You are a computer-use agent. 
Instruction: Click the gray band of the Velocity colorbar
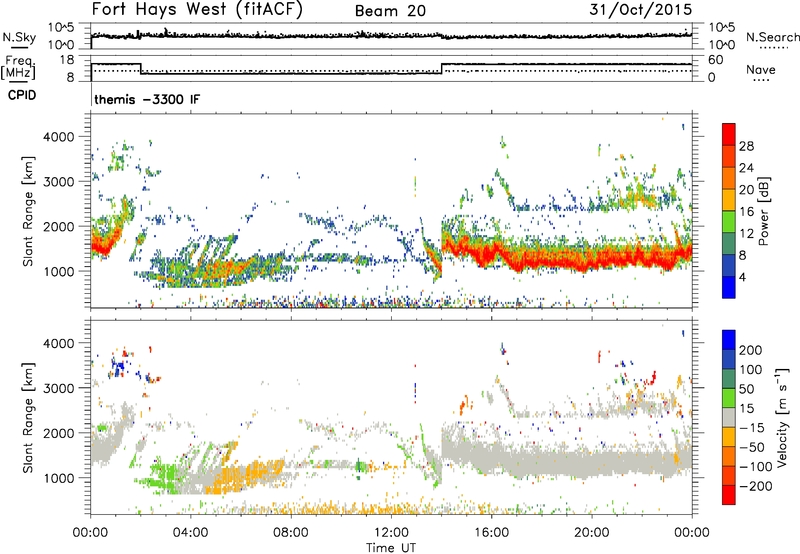click(729, 418)
